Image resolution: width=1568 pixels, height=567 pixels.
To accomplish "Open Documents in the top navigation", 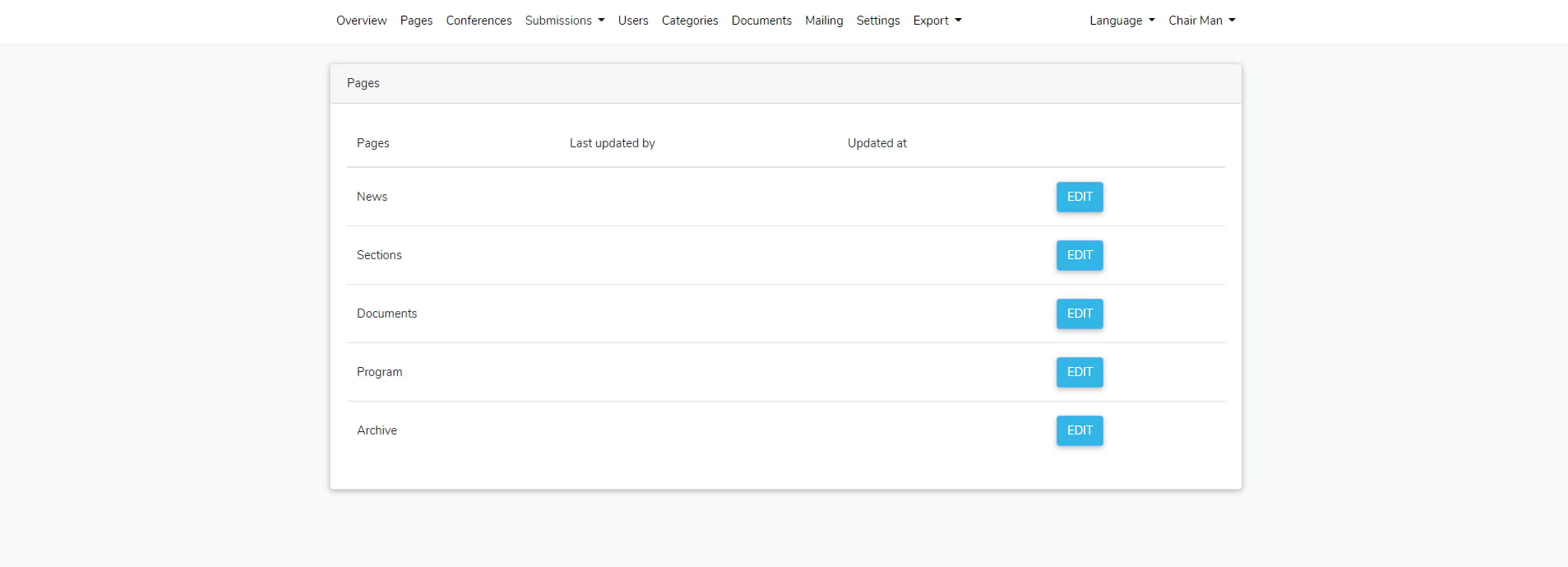I will pos(761,21).
